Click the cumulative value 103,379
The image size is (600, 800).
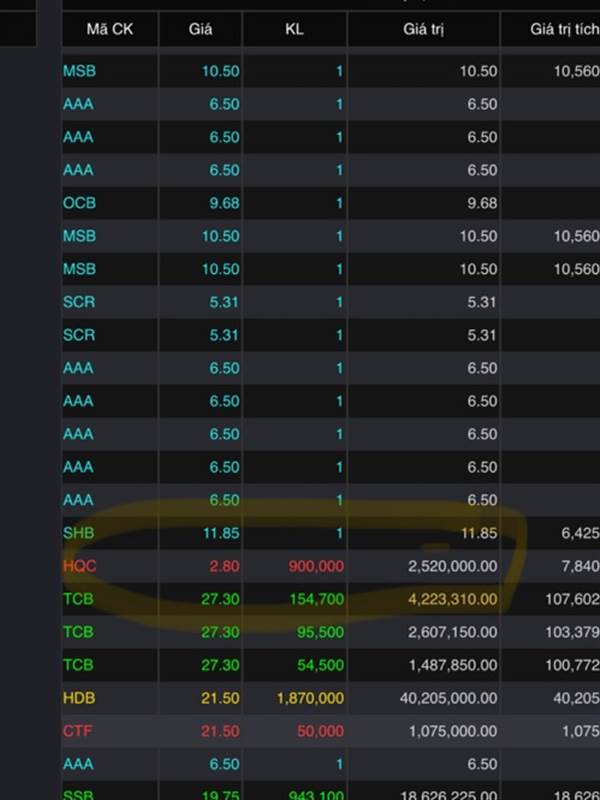tap(572, 632)
